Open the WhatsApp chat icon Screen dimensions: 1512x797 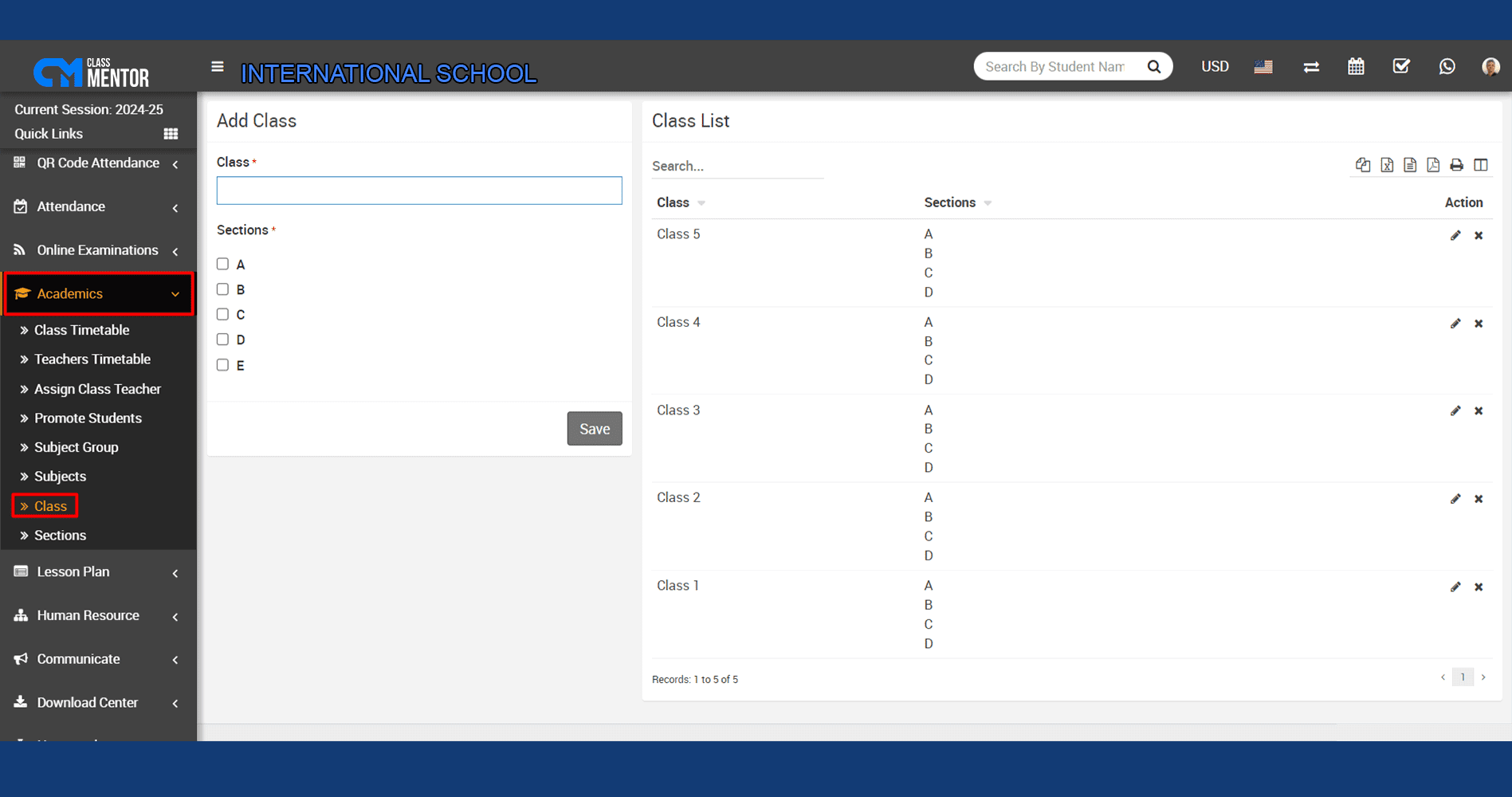click(x=1447, y=66)
